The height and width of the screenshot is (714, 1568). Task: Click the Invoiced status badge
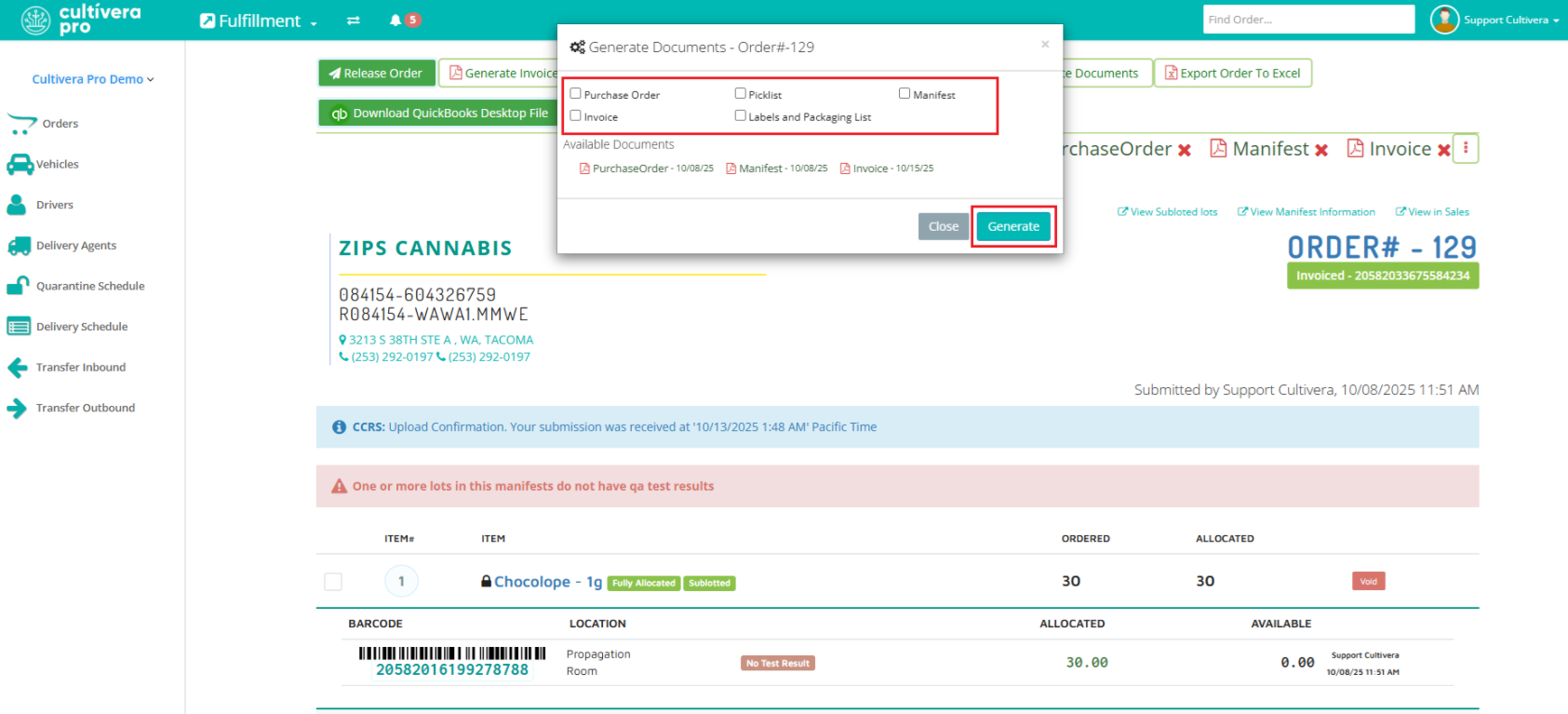pyautogui.click(x=1383, y=276)
